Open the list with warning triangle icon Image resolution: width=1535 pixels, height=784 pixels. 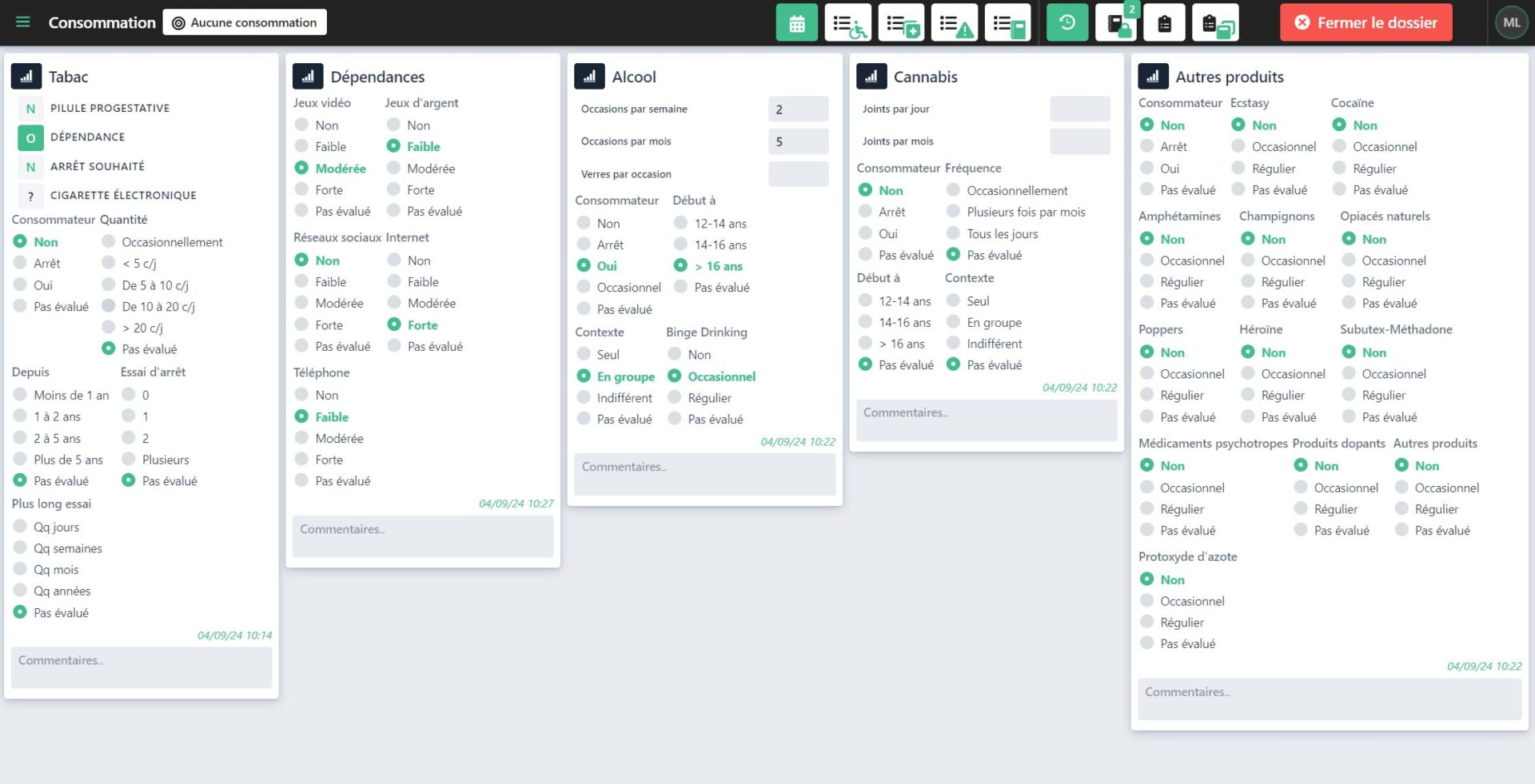tap(954, 23)
